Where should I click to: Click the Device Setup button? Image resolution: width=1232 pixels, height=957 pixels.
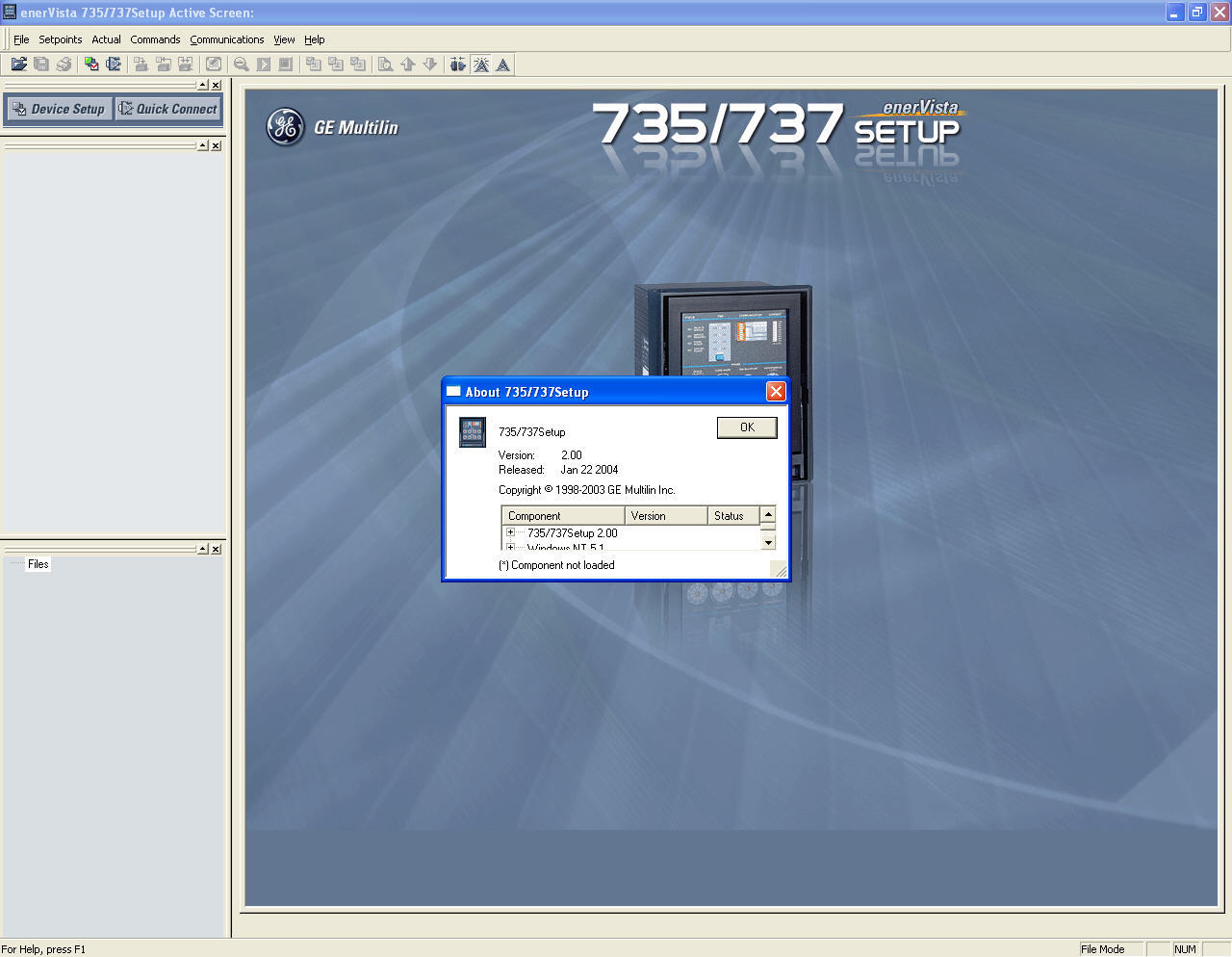pyautogui.click(x=59, y=109)
